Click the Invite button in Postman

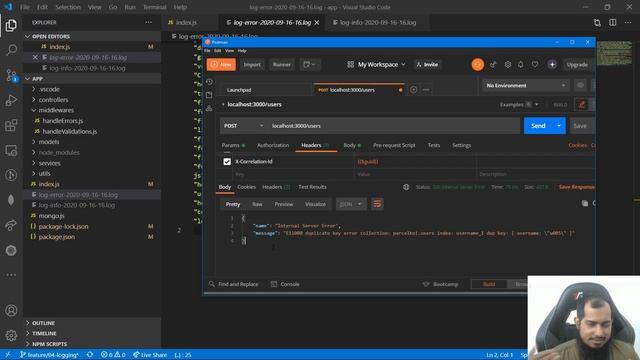pos(427,64)
